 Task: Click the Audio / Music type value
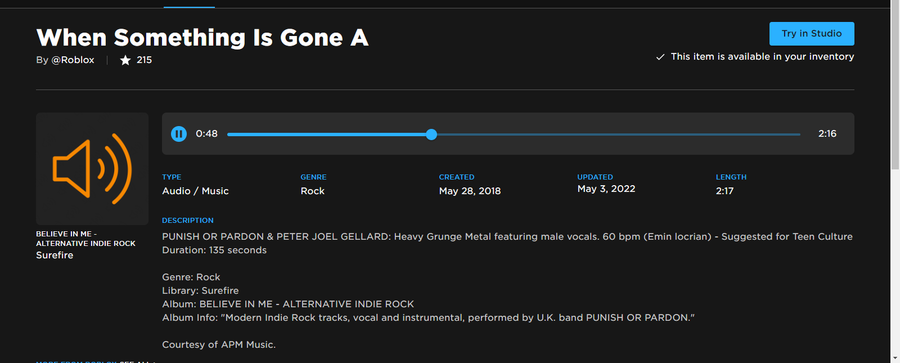pos(195,191)
